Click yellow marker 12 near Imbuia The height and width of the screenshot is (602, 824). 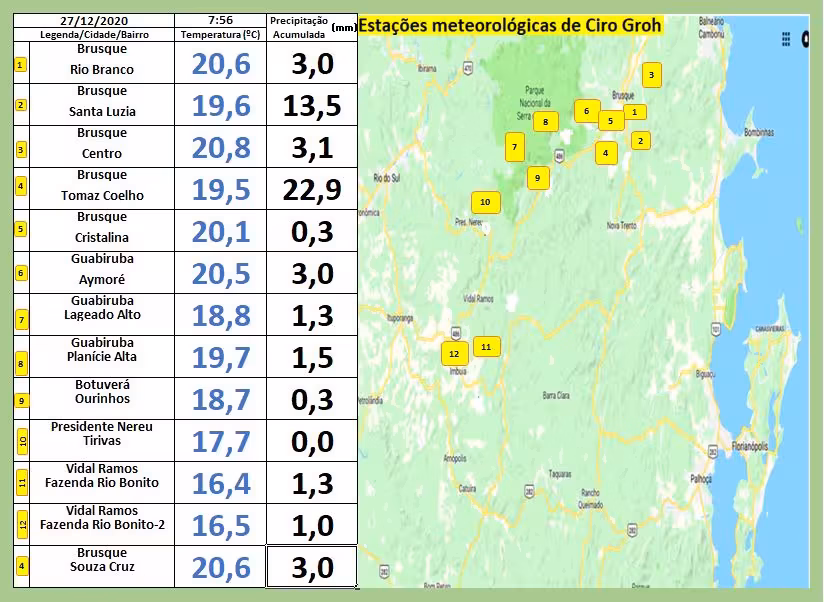click(x=454, y=354)
